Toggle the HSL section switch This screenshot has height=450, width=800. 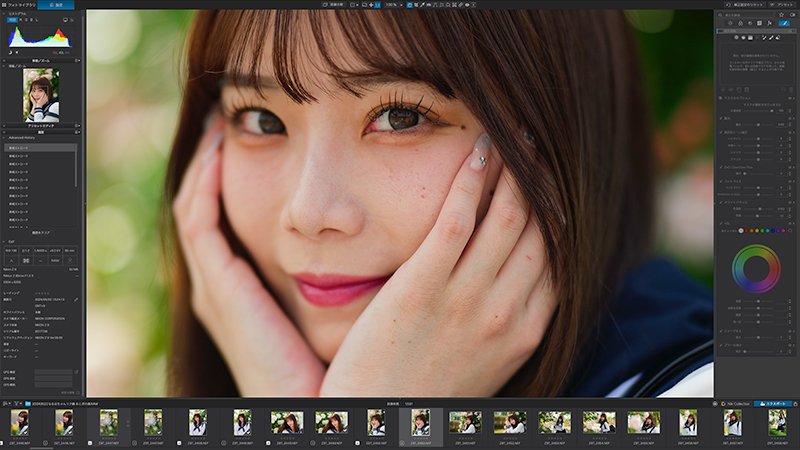790,223
